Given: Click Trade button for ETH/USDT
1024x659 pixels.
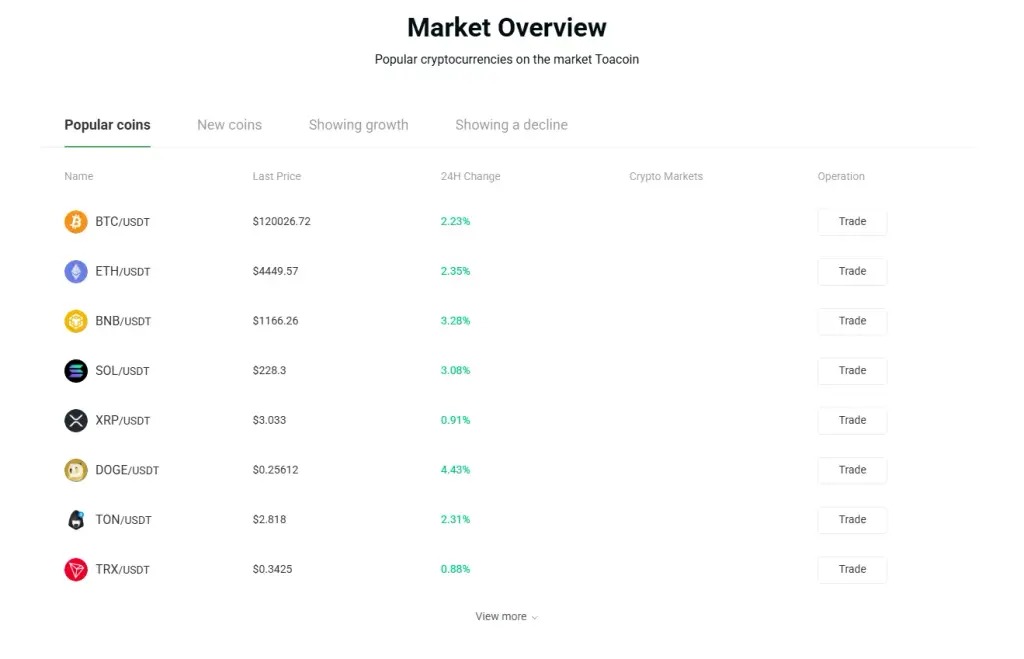Looking at the screenshot, I should (852, 271).
